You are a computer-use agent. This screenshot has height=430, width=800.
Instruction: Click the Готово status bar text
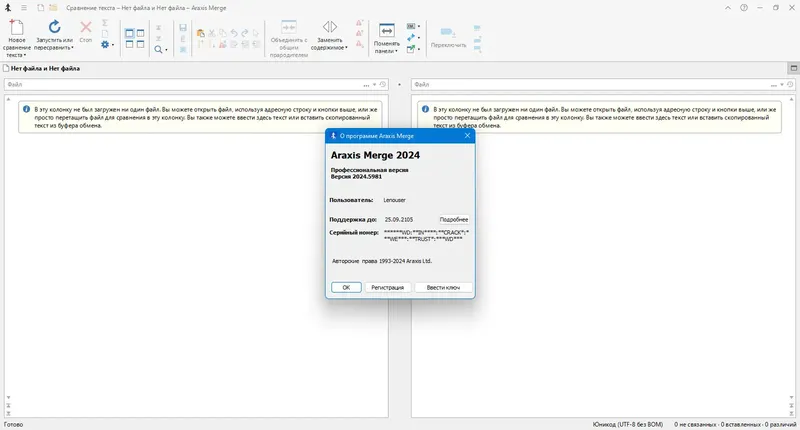coord(13,424)
